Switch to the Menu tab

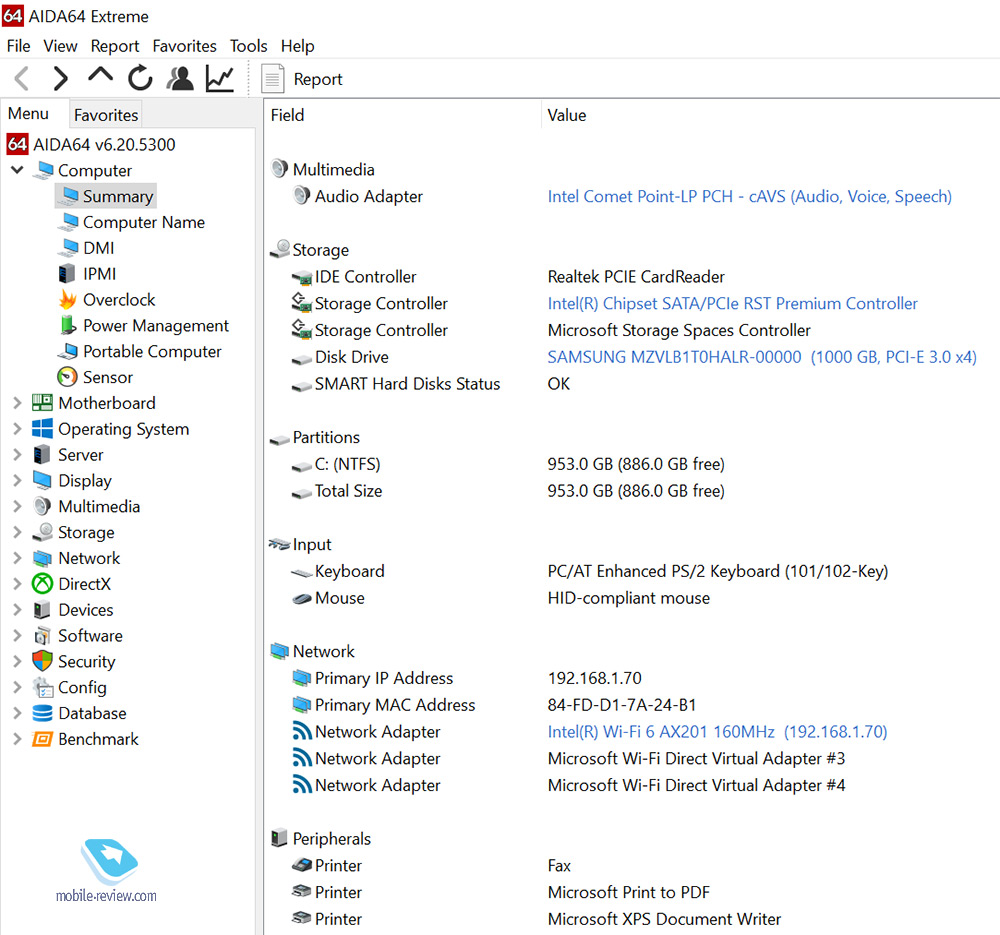pos(29,114)
